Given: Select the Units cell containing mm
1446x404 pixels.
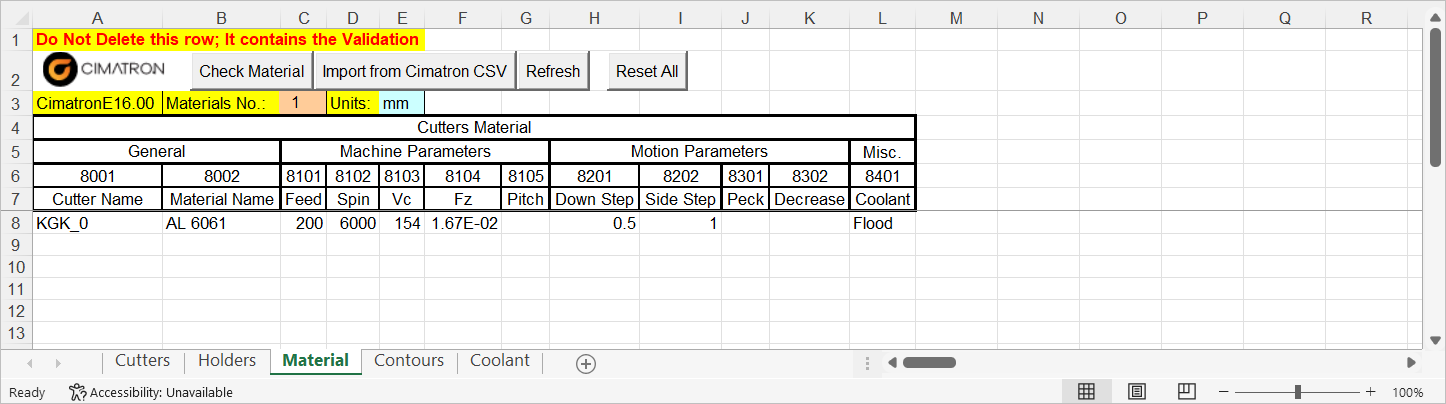Looking at the screenshot, I should click(402, 103).
